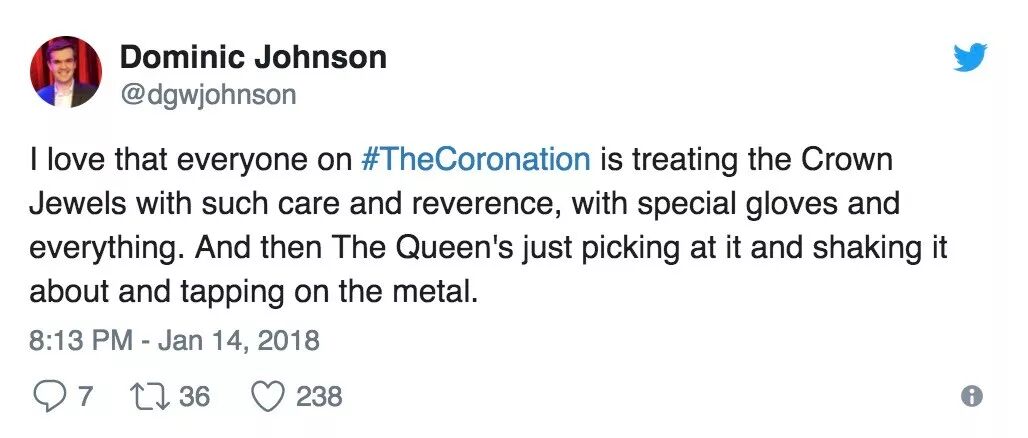Image resolution: width=1028 pixels, height=438 pixels.
Task: Open Dominic Johnson's profile picture
Action: pyautogui.click(x=66, y=71)
